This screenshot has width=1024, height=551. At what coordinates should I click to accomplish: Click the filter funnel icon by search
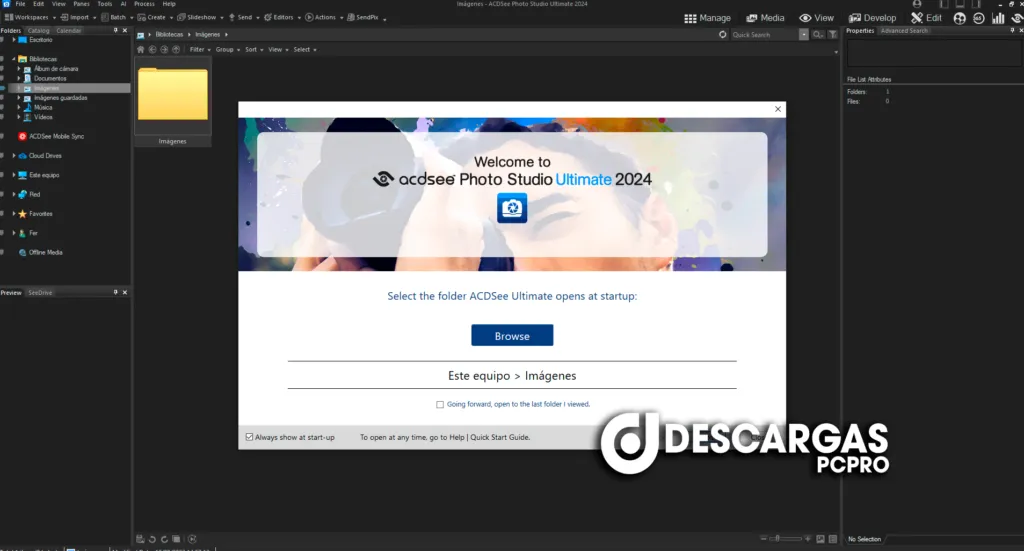pos(832,34)
